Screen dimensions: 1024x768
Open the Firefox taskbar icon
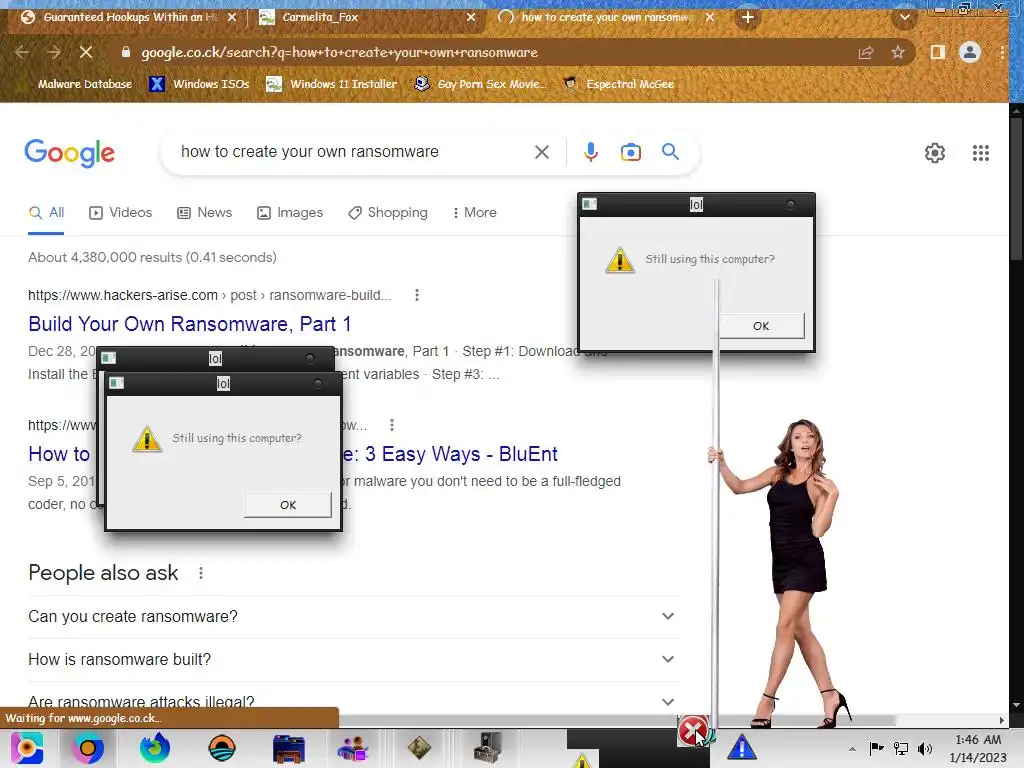[155, 748]
